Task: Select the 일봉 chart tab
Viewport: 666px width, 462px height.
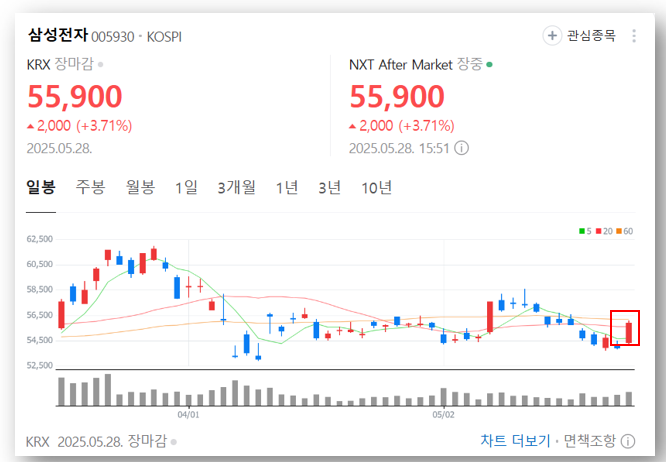Action: (x=41, y=187)
